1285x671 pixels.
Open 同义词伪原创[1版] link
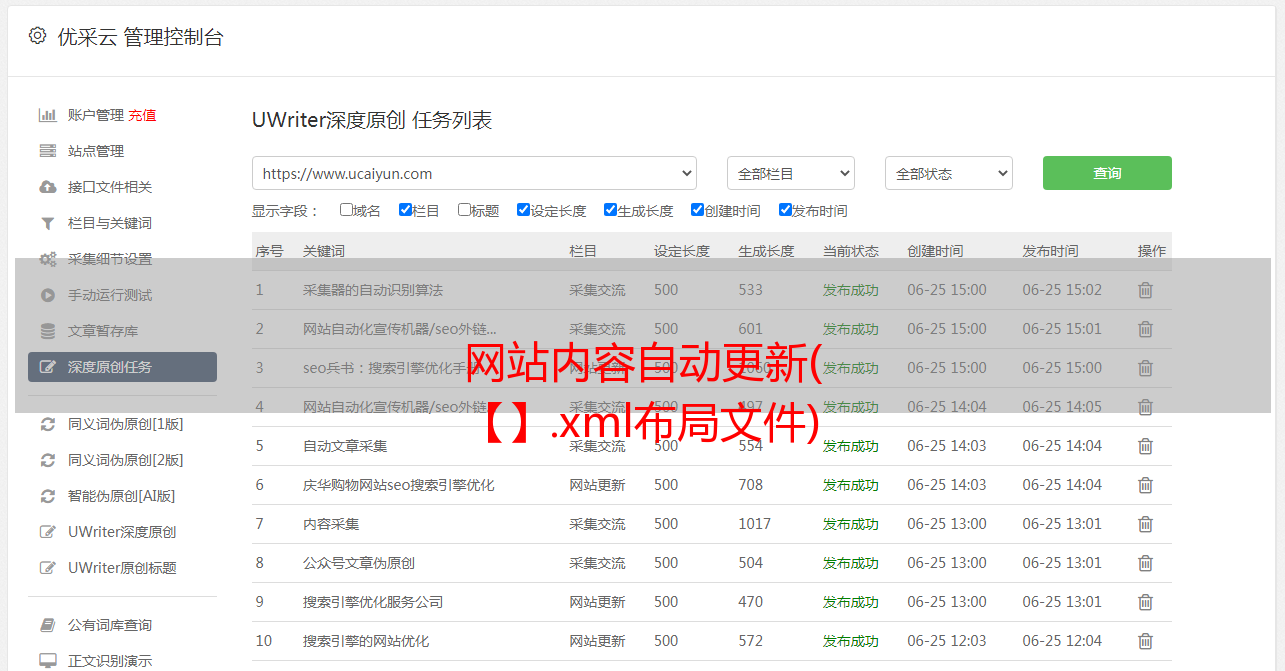point(126,424)
